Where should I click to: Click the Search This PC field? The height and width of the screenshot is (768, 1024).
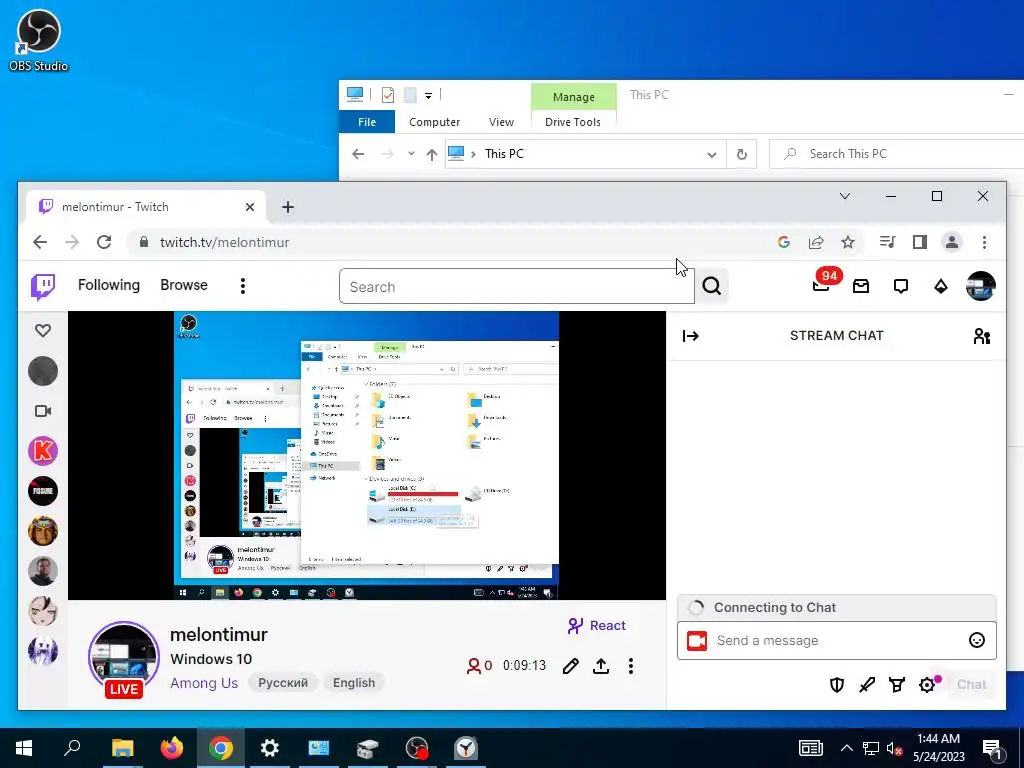(x=897, y=154)
